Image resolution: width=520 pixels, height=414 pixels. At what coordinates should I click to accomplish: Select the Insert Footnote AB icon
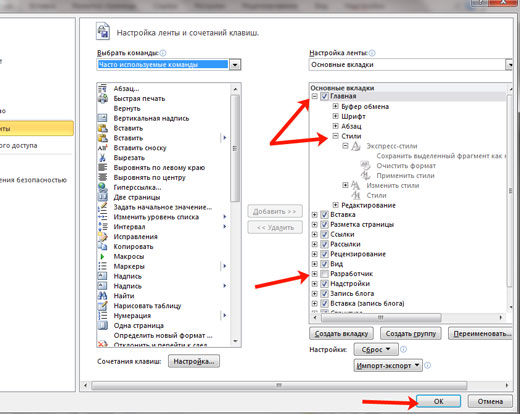103,148
